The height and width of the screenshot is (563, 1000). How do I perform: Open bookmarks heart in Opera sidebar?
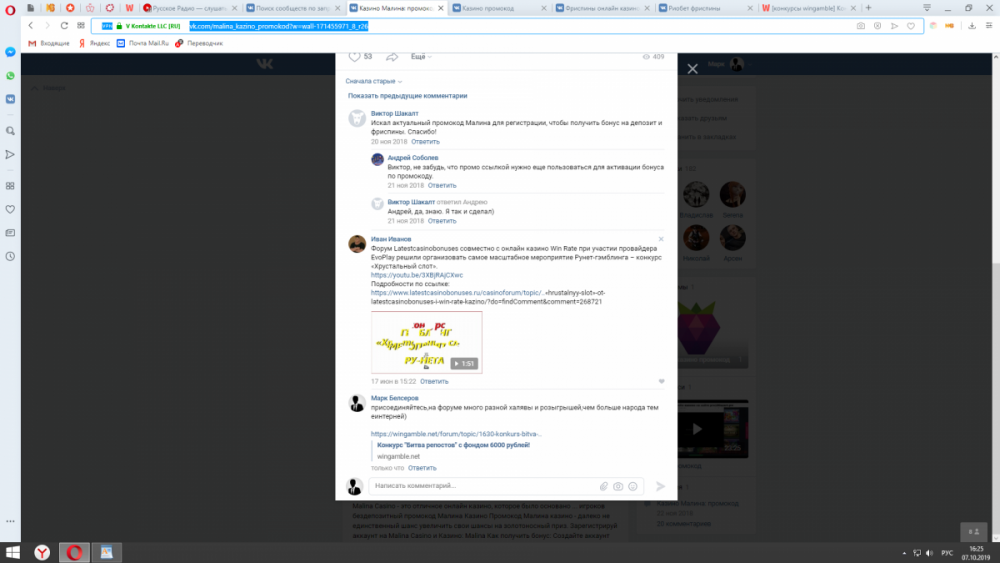[10, 209]
